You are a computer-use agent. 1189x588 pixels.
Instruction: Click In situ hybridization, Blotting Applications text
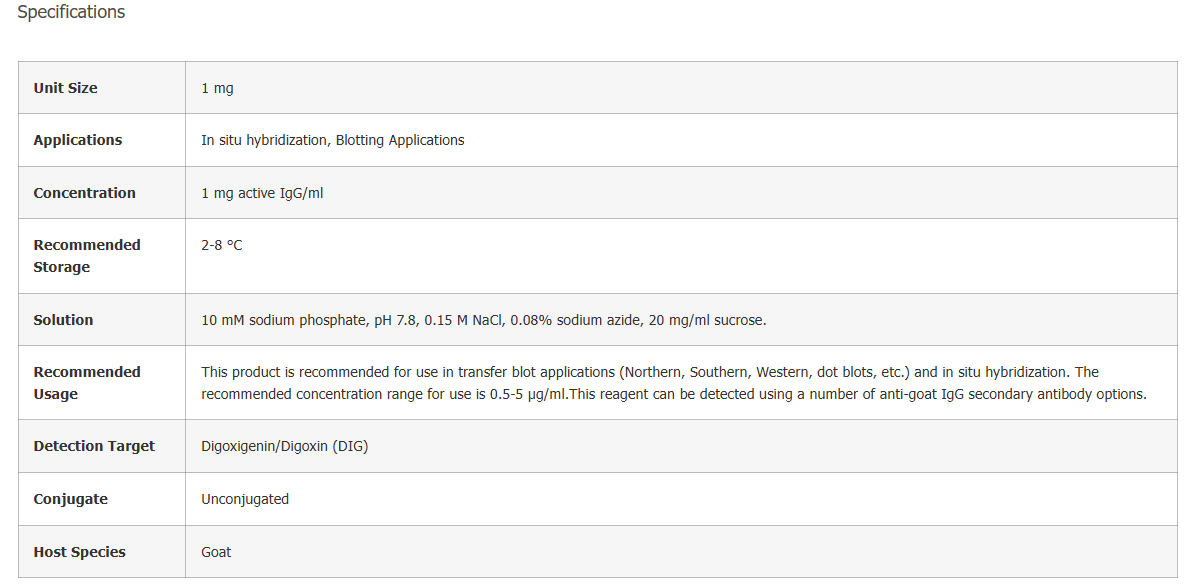click(333, 140)
